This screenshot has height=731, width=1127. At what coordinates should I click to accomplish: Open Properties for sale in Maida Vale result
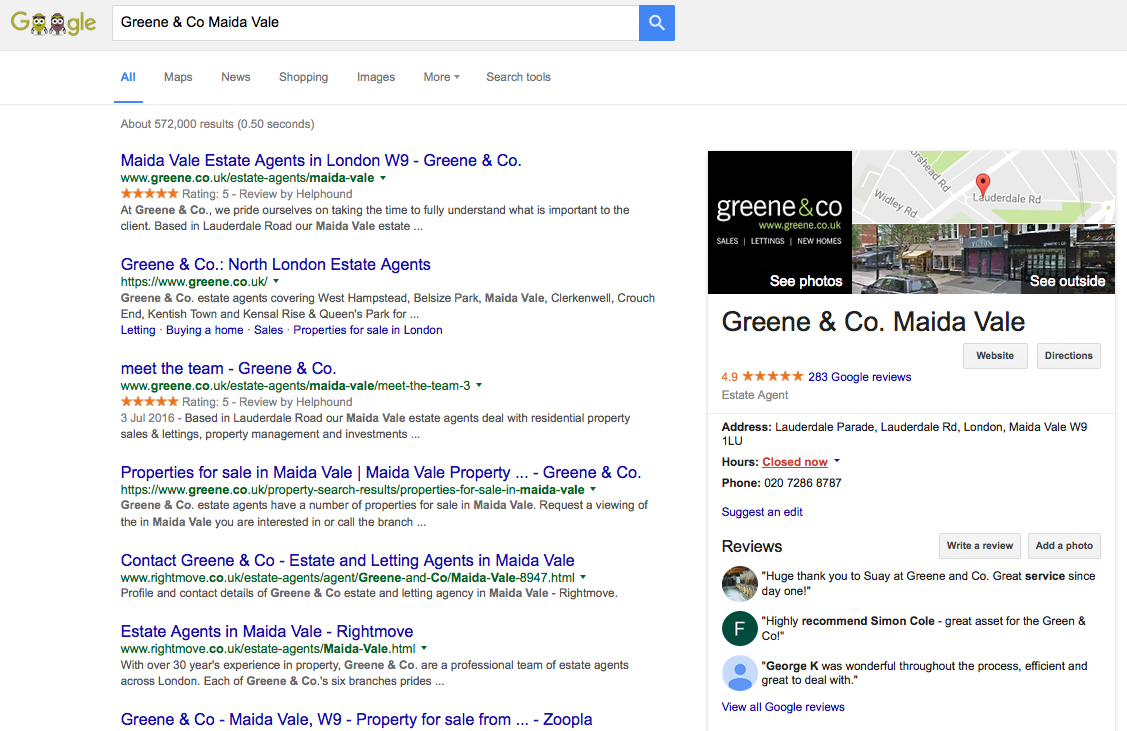[381, 472]
